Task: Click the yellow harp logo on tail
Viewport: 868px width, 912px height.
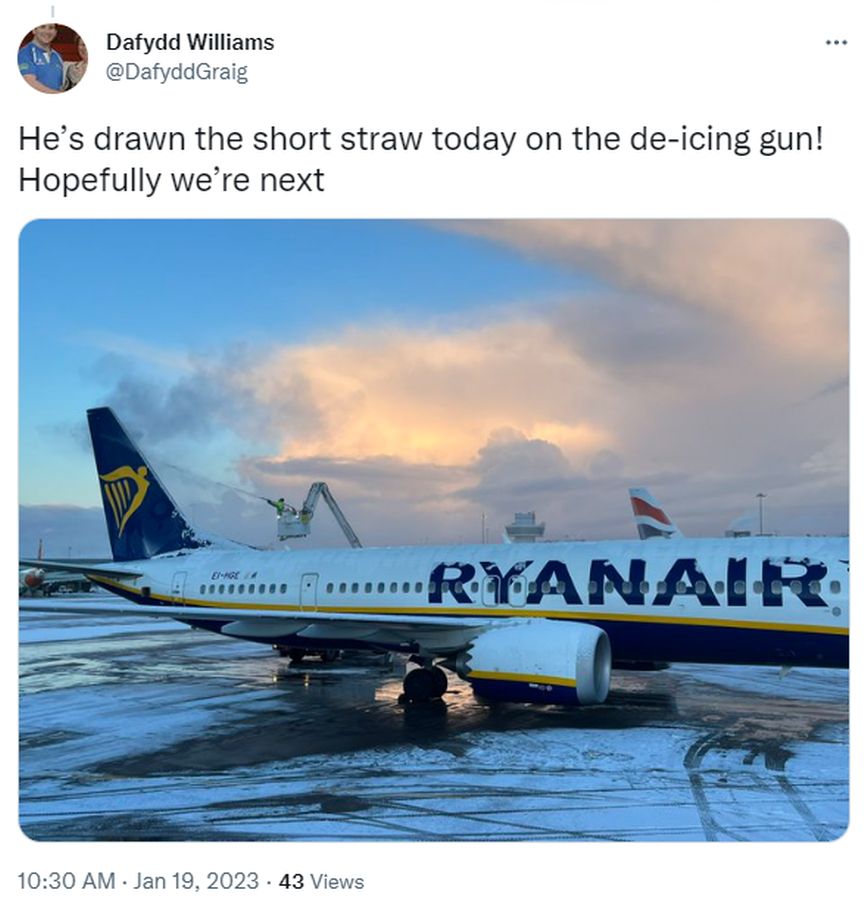Action: (124, 496)
